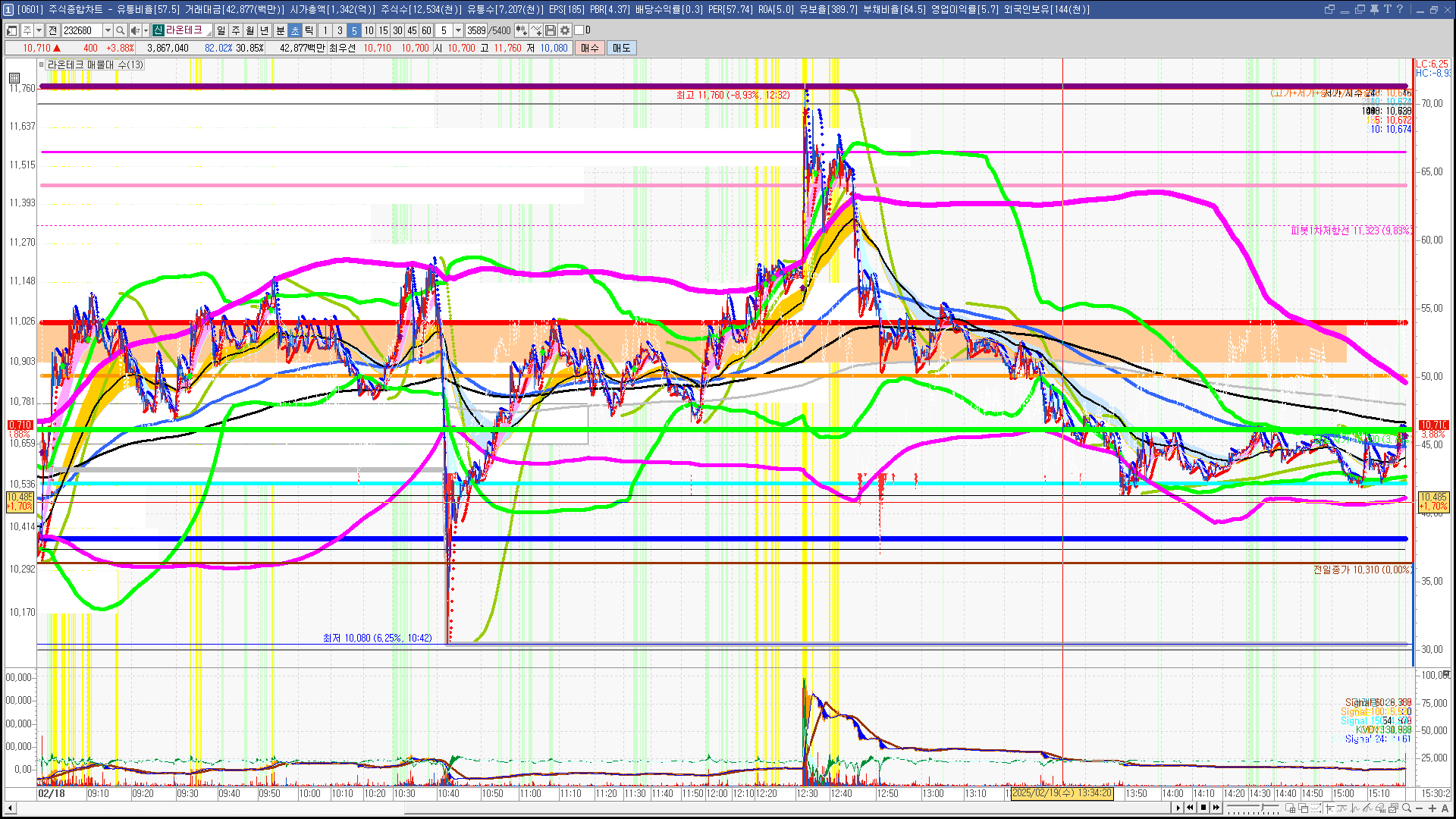Open stock code 232680 dropdown
The height and width of the screenshot is (819, 1456).
coord(108,30)
